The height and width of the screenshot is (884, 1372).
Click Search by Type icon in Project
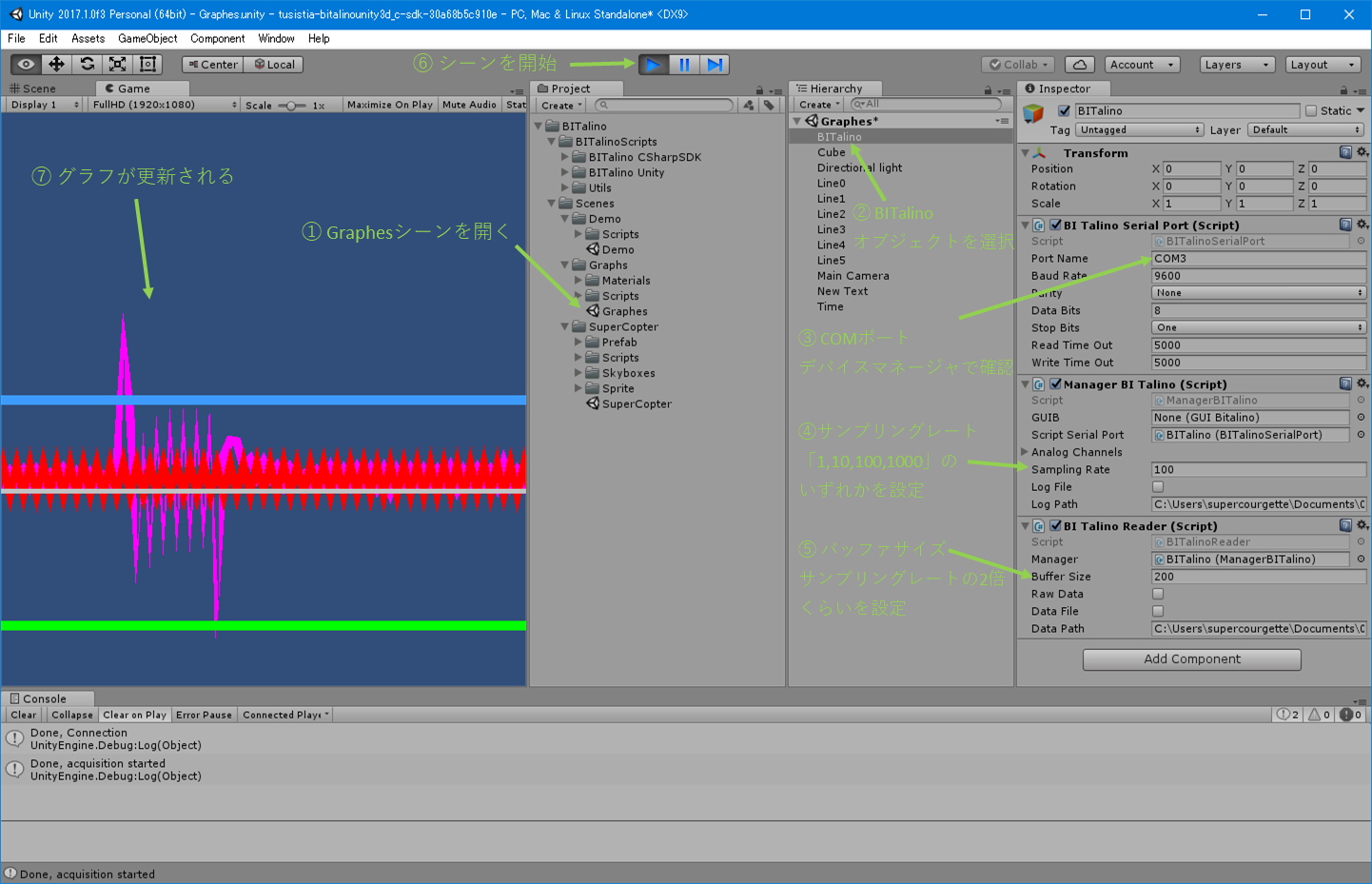point(749,106)
